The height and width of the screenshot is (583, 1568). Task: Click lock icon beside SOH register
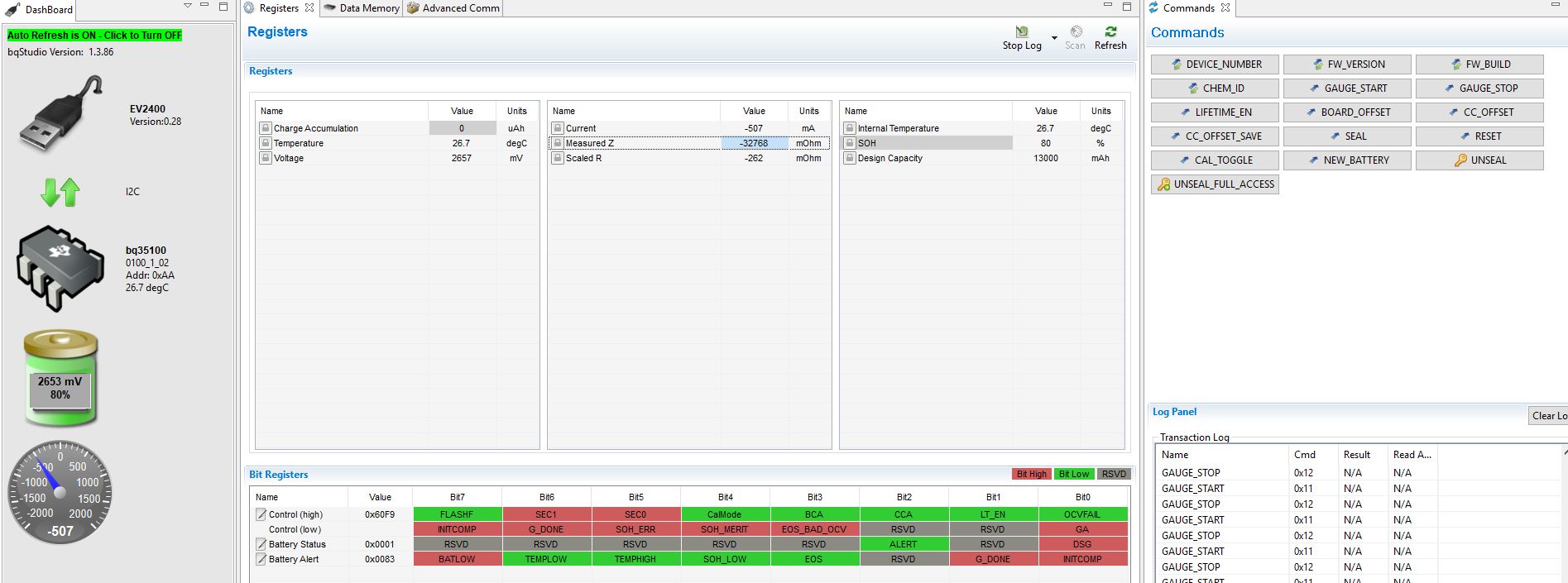850,143
